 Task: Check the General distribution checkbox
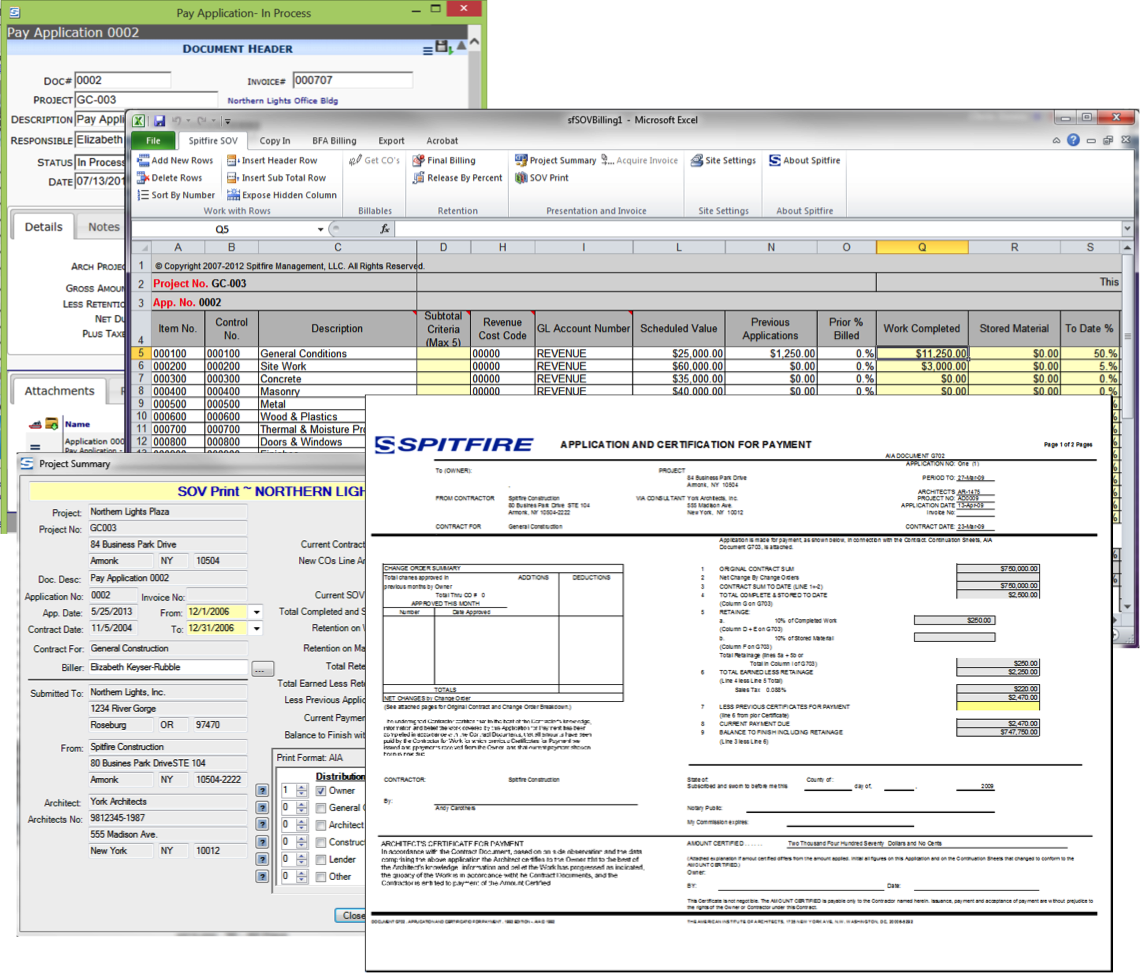point(321,808)
